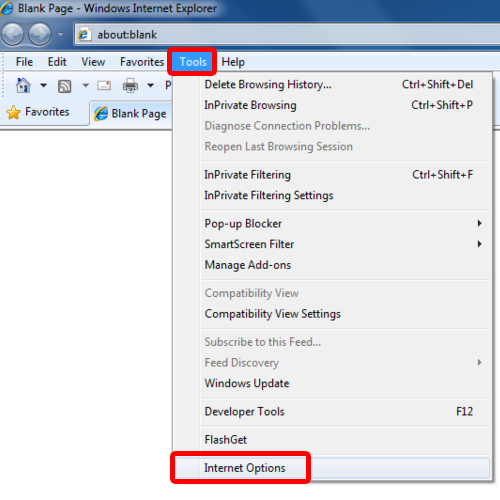Image resolution: width=500 pixels, height=500 pixels.
Task: Open the View menu
Action: coord(93,62)
